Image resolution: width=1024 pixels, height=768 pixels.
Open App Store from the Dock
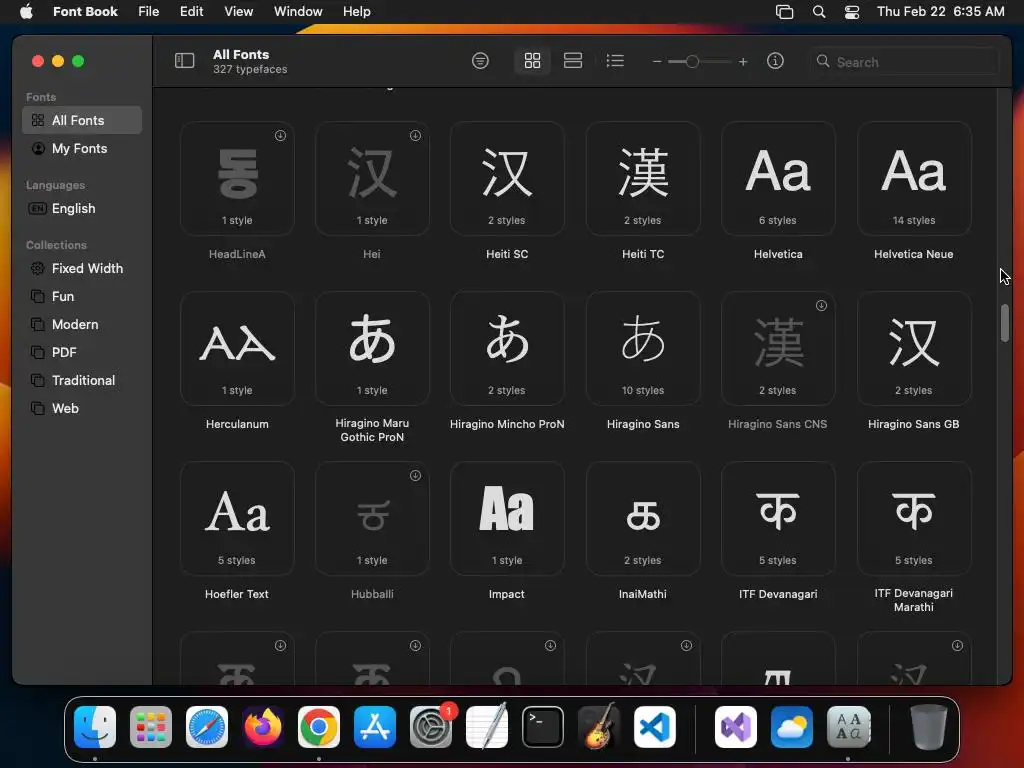(x=375, y=727)
